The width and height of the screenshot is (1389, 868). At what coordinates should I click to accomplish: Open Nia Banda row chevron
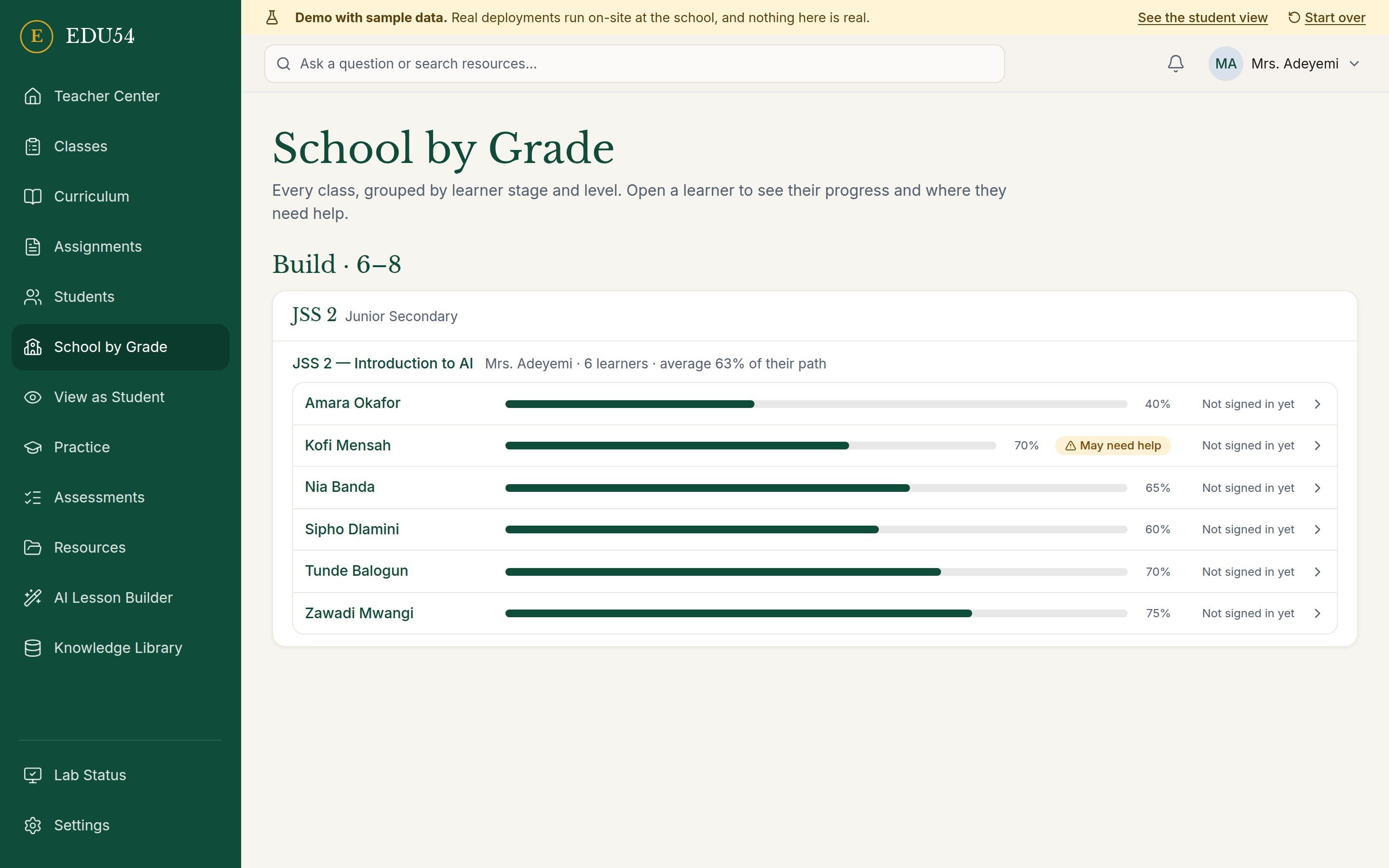pyautogui.click(x=1318, y=488)
